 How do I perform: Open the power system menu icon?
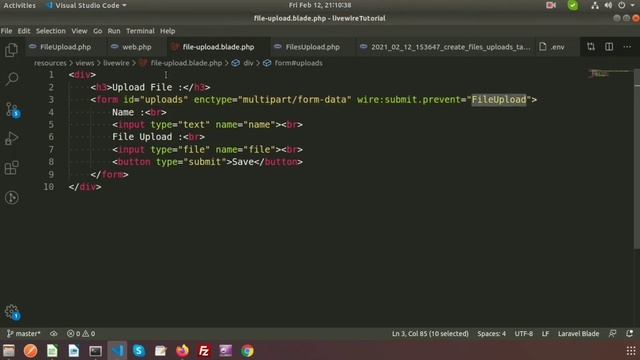point(621,5)
